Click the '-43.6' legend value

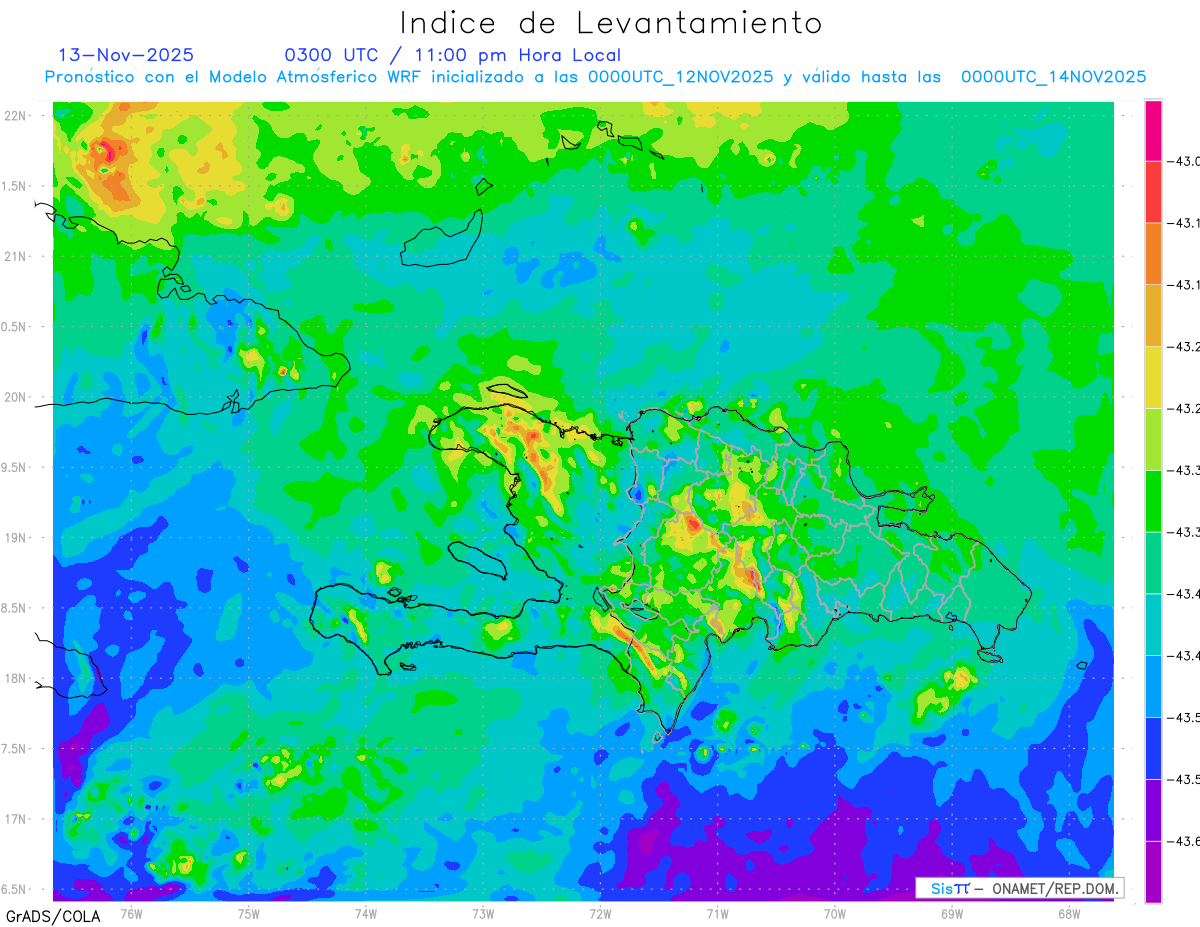pos(1185,841)
